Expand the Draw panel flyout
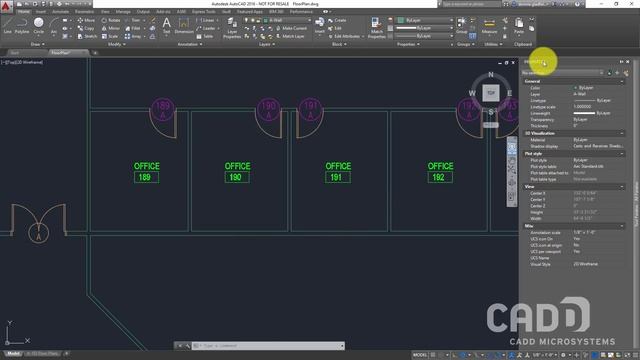Image resolution: width=640 pixels, height=360 pixels. pos(38,44)
